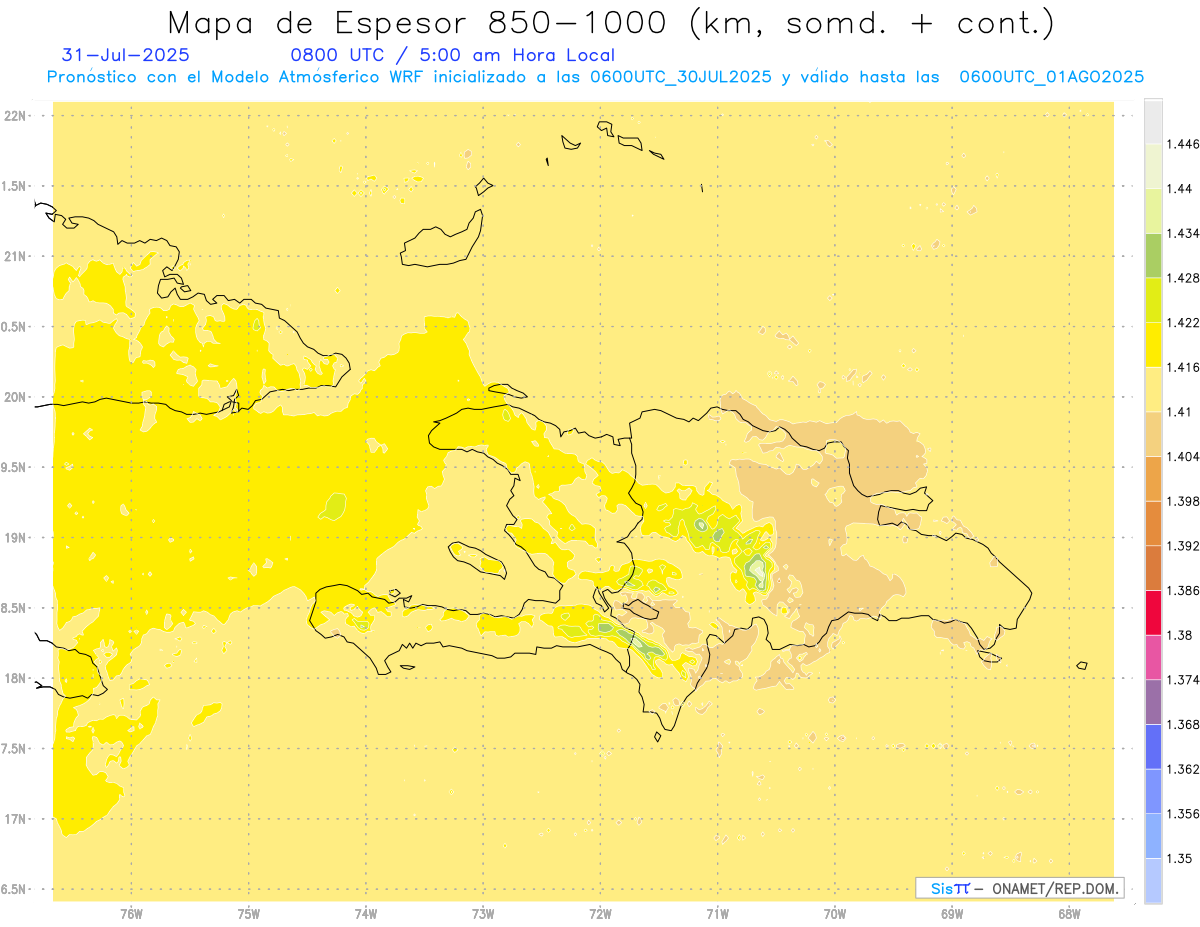Click the '18N' latitude label

click(x=17, y=679)
